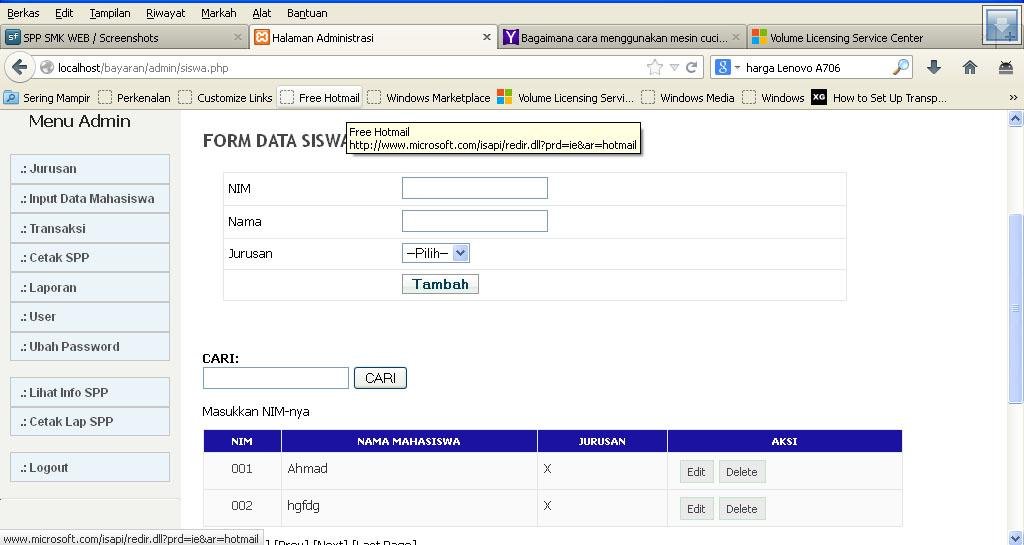Click Delete for student Ahmad
This screenshot has width=1024, height=545.
742,471
